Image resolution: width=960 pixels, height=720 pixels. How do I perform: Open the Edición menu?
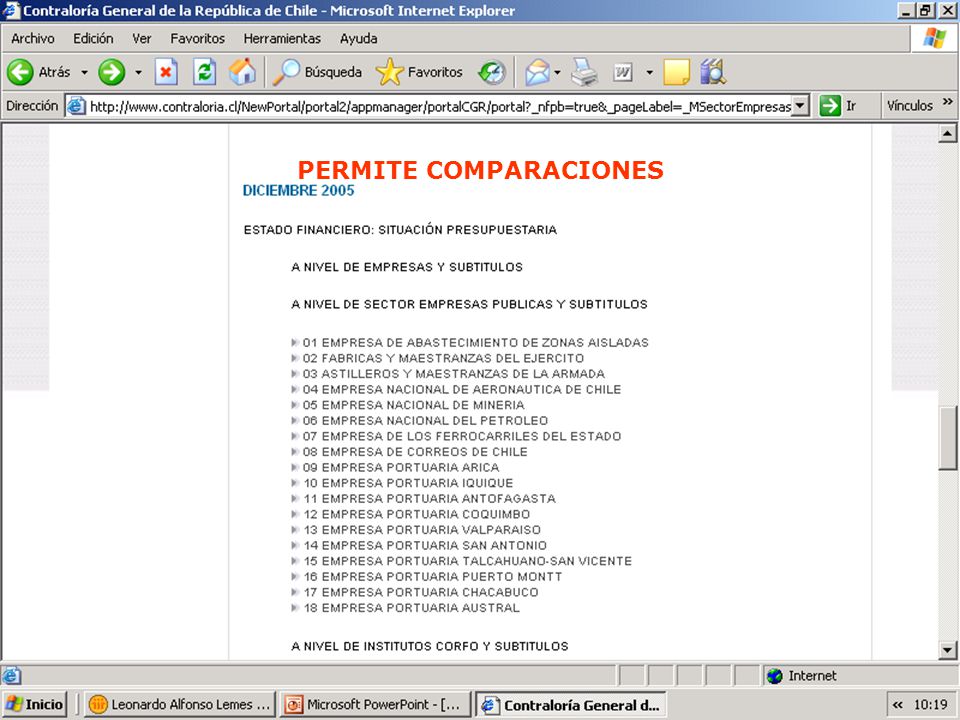tap(93, 39)
